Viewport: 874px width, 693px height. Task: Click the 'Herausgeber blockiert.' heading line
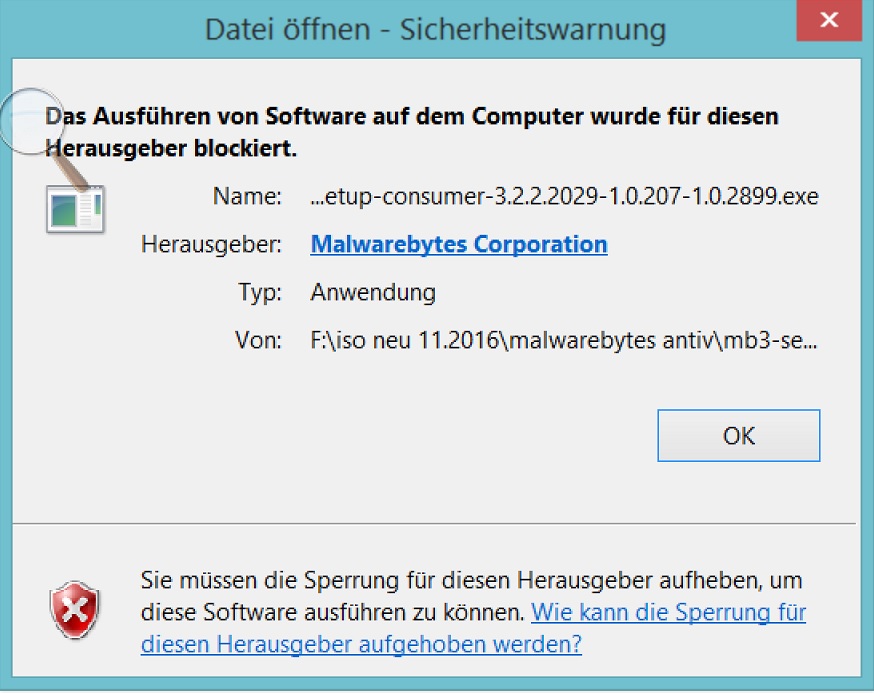tap(171, 148)
